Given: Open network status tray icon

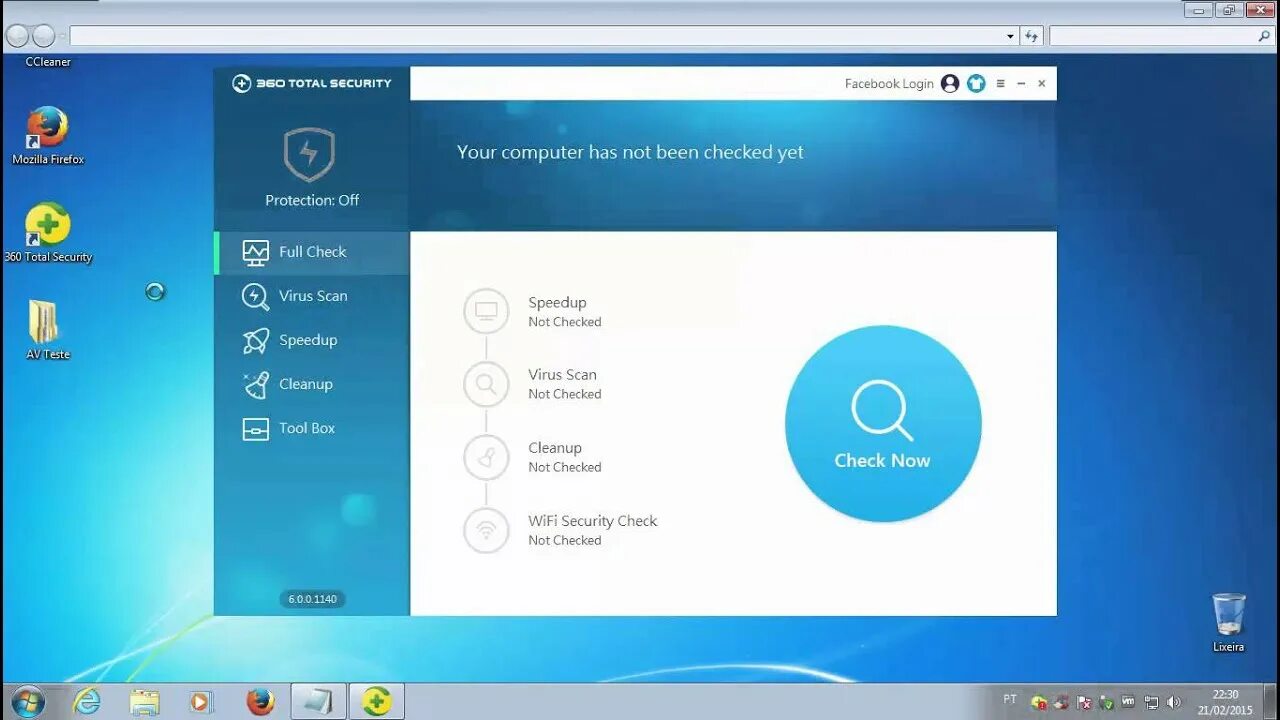Looking at the screenshot, I should click(x=1151, y=703).
